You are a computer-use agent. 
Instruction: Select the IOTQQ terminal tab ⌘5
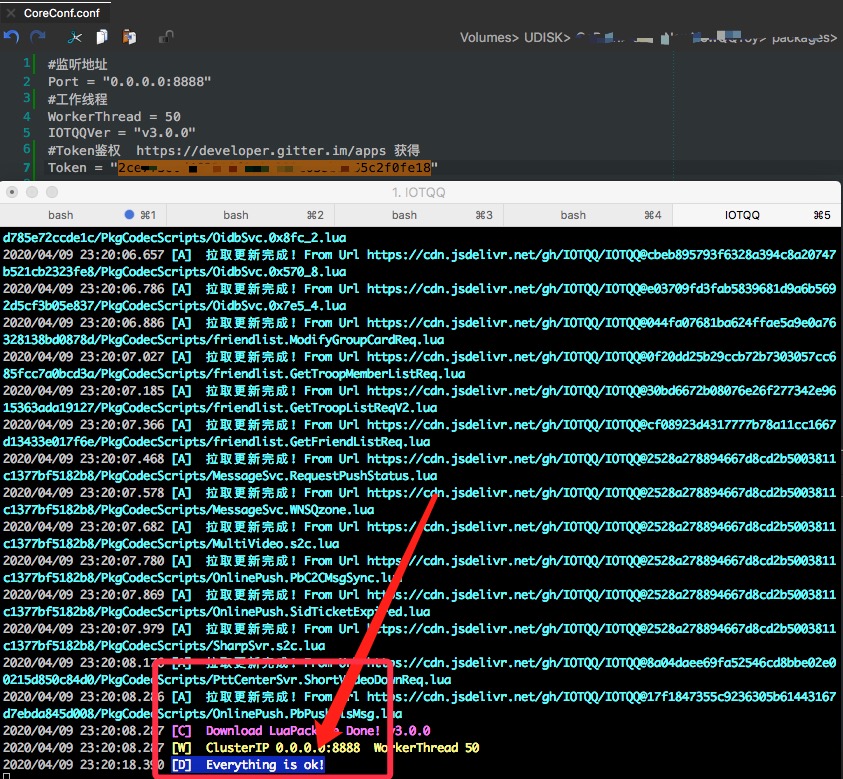click(757, 215)
